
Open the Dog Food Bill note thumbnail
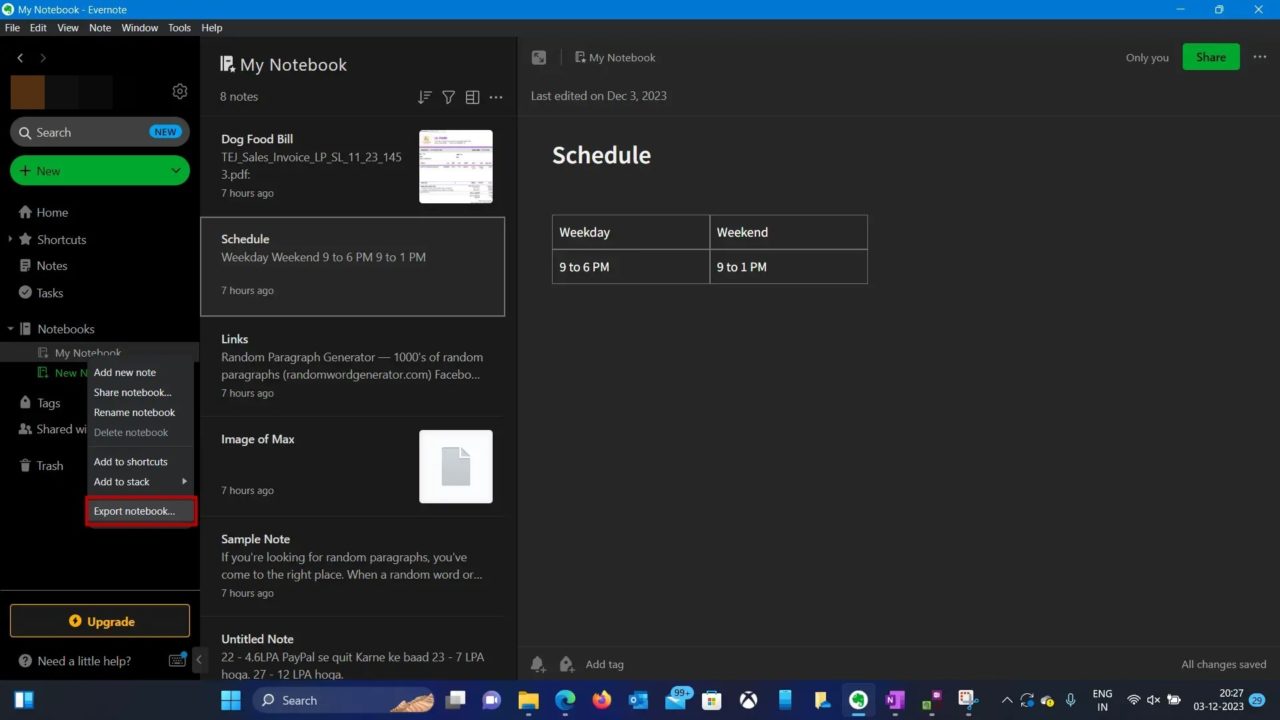point(455,166)
